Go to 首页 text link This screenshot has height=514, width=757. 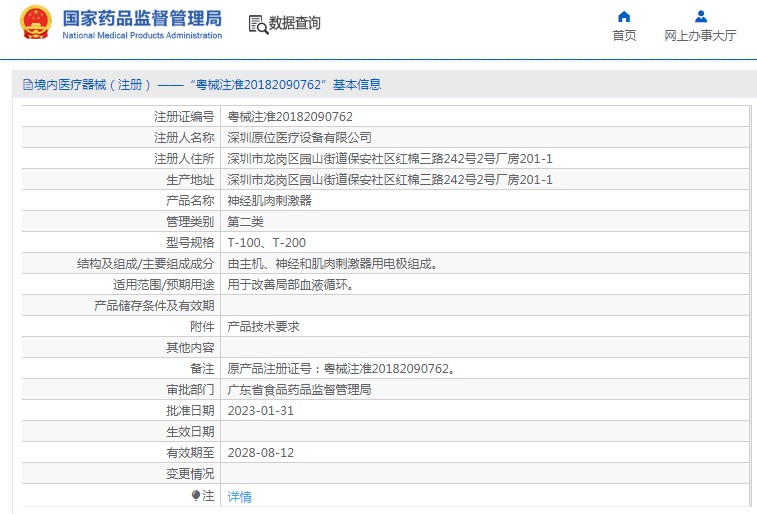[624, 36]
